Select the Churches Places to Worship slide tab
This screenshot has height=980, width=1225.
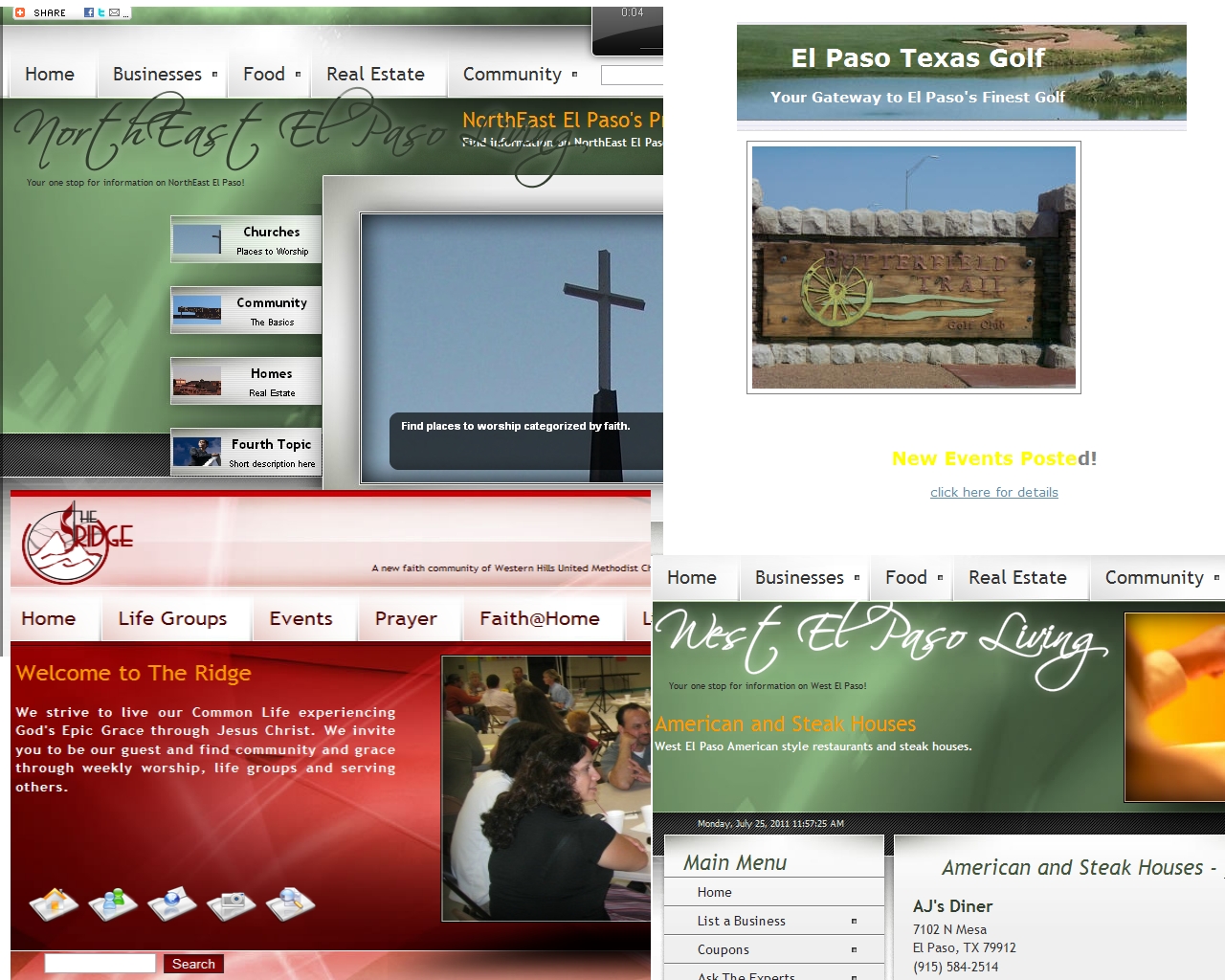pyautogui.click(x=246, y=239)
